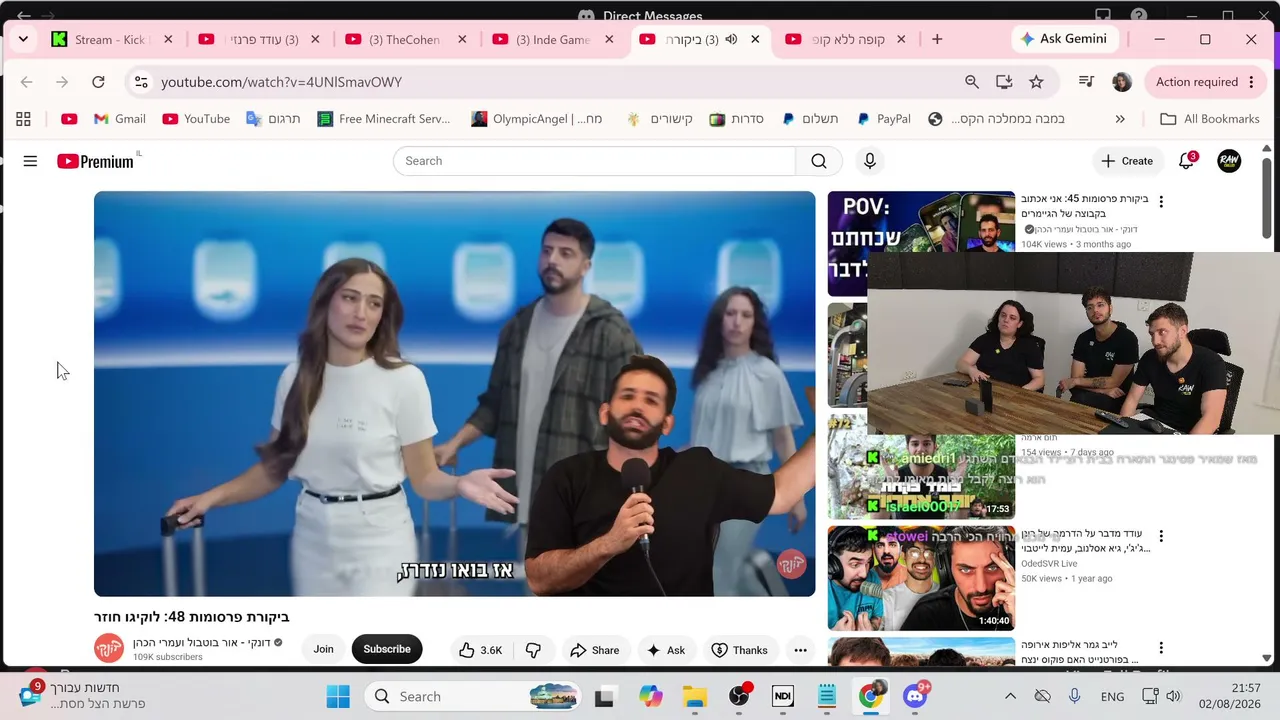Click the Ask Gemini button

[x=1063, y=39]
